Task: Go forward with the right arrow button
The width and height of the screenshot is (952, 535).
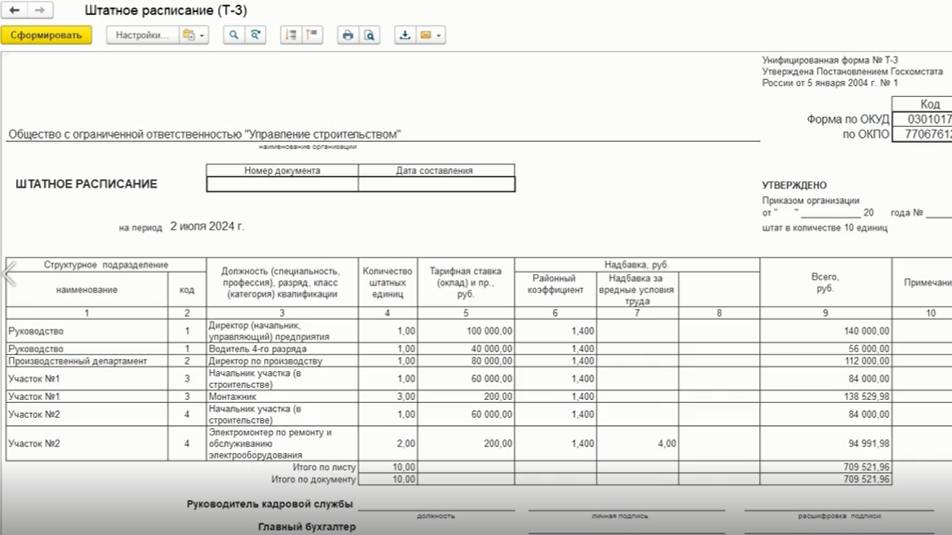Action: pyautogui.click(x=40, y=10)
